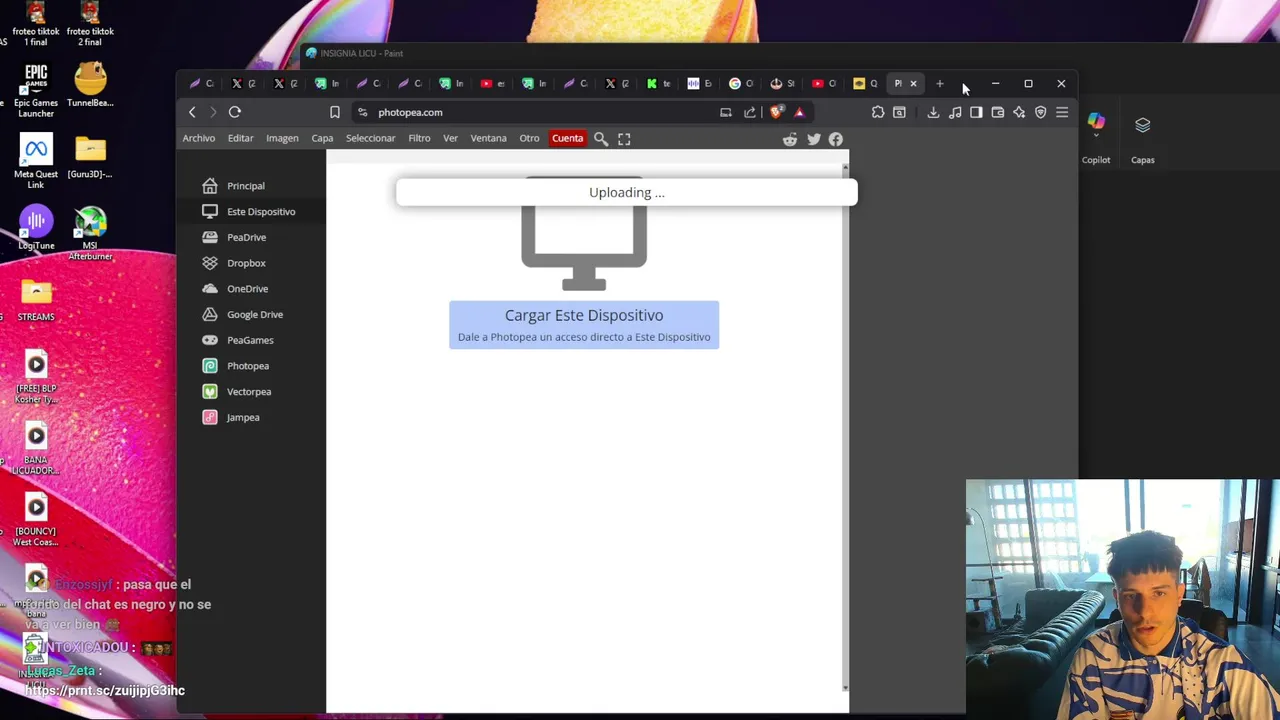Open a new browser tab with plus
The image size is (1280, 720).
click(x=940, y=84)
